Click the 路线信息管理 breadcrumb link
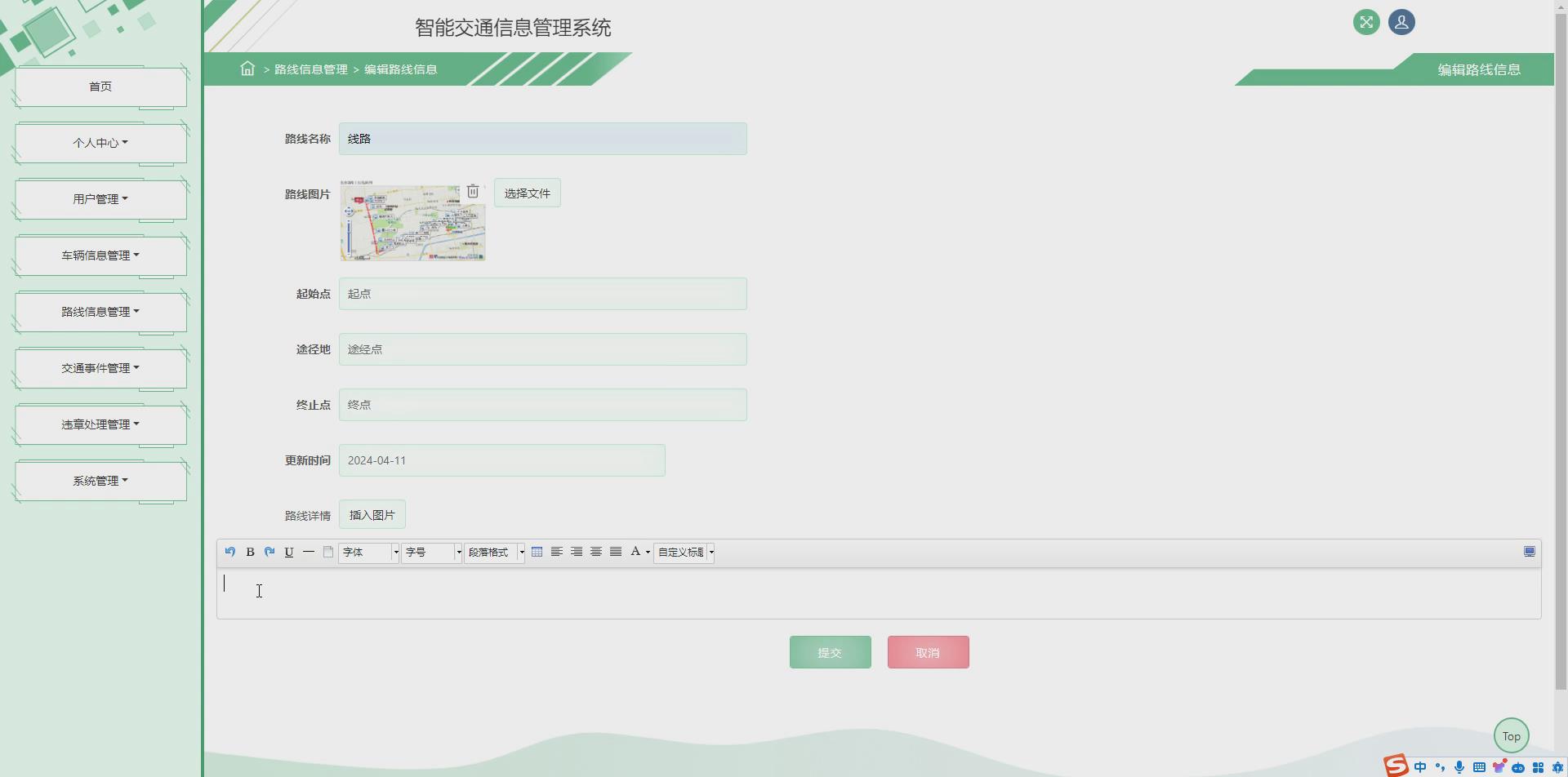 pyautogui.click(x=311, y=69)
